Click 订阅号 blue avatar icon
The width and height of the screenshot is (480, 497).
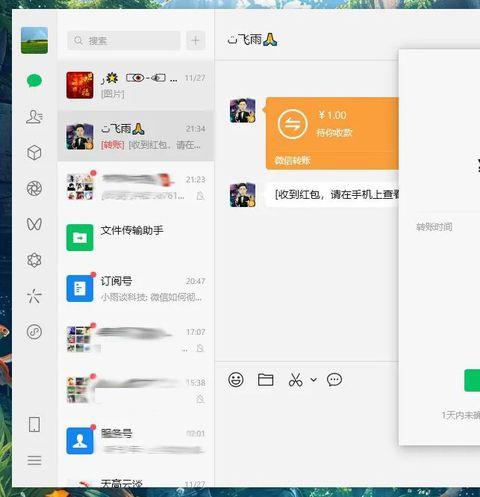[80, 288]
